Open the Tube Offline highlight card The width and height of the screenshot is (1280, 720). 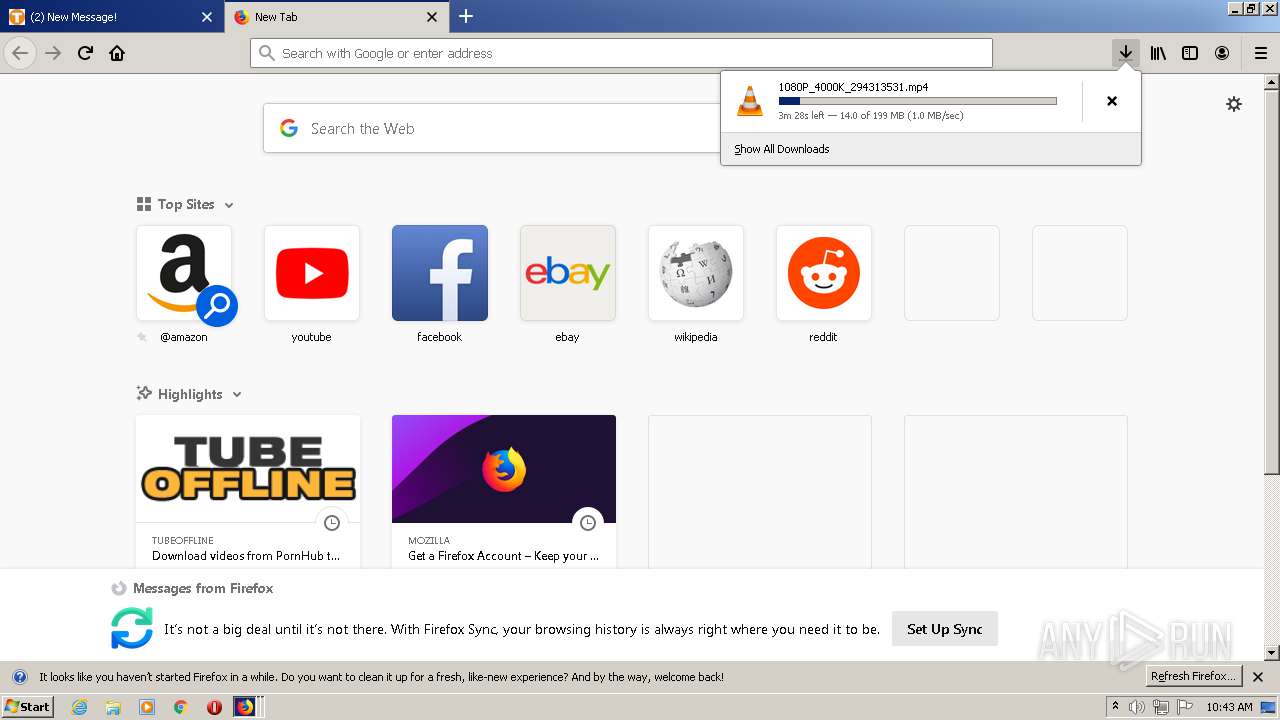coord(248,491)
